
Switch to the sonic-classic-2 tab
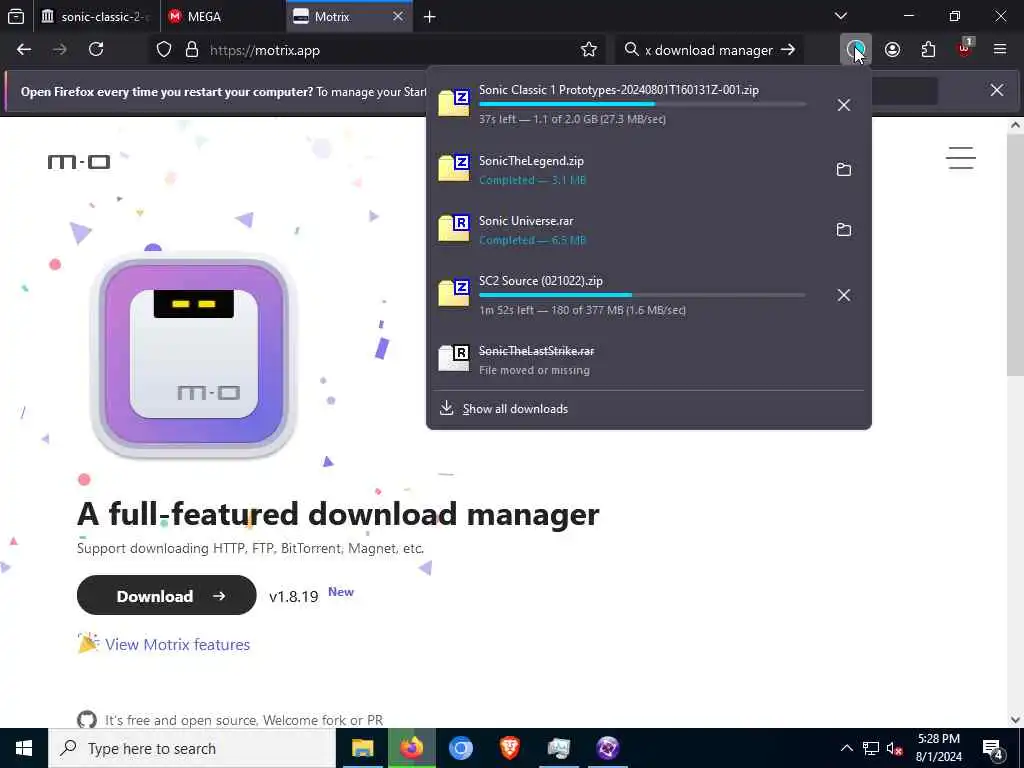[x=95, y=17]
